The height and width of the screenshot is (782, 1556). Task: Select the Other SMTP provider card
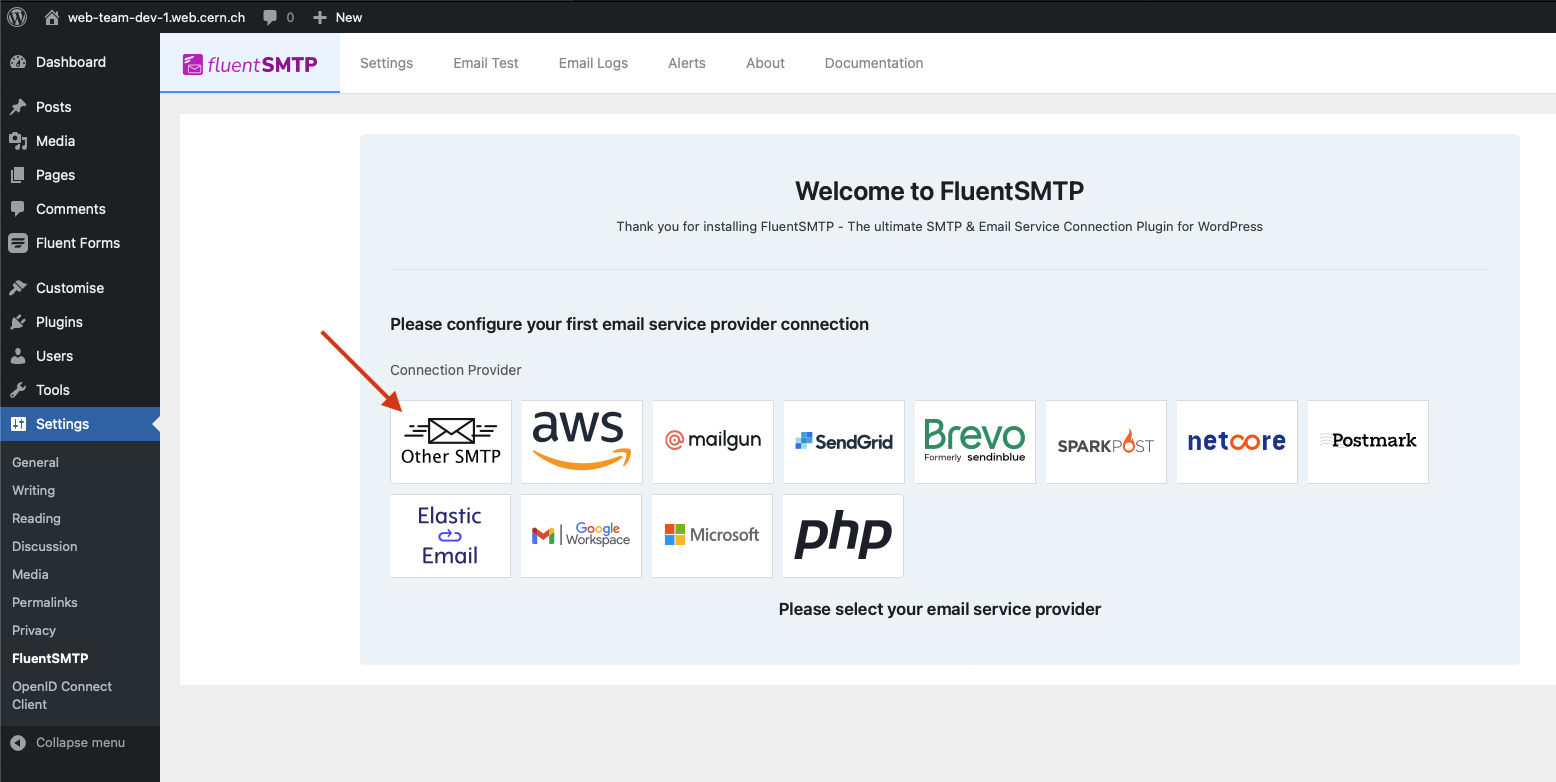tap(450, 442)
